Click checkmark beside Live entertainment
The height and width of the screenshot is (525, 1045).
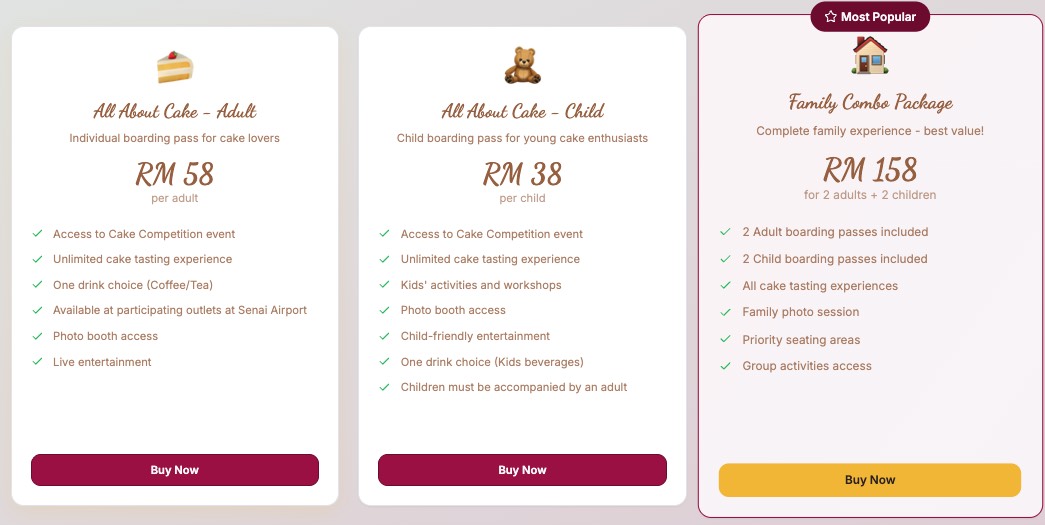(37, 362)
